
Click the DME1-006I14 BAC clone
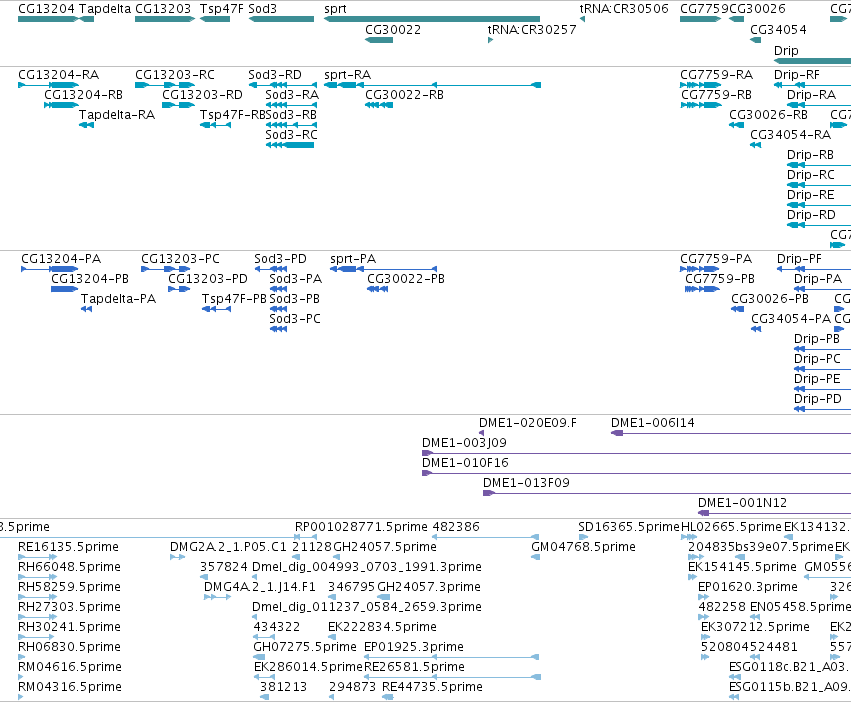(x=731, y=433)
